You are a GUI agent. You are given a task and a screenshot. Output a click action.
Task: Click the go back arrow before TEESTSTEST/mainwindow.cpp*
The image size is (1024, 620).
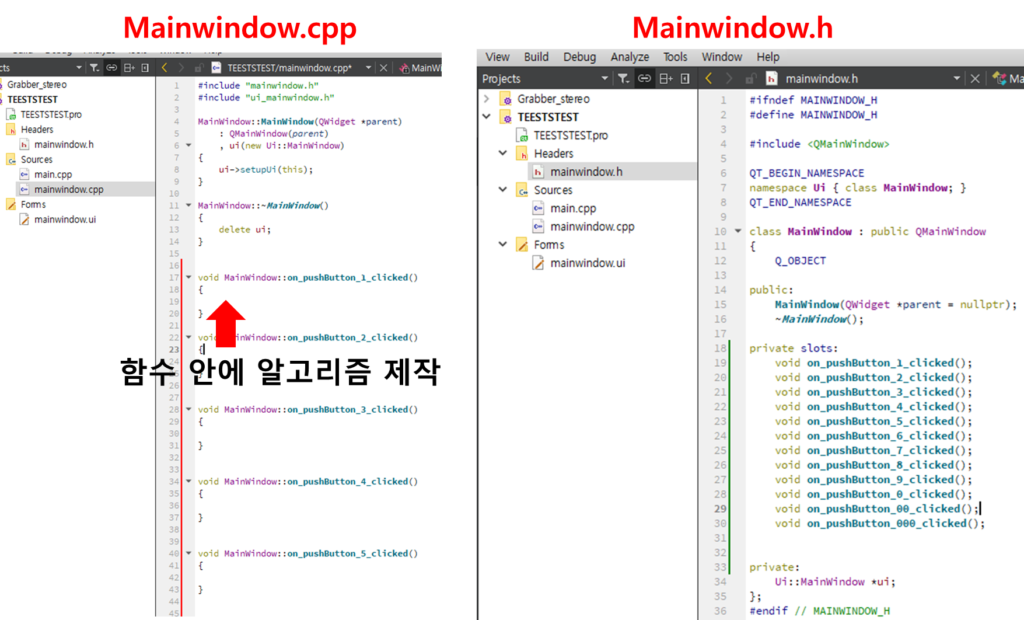[x=165, y=67]
